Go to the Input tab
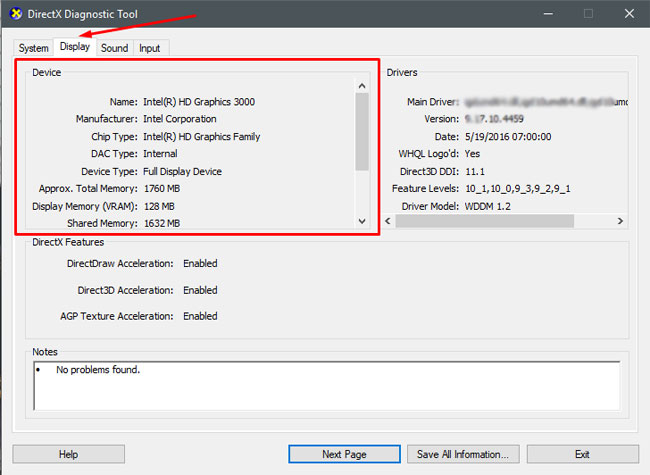Viewport: 650px width, 475px height. [150, 48]
